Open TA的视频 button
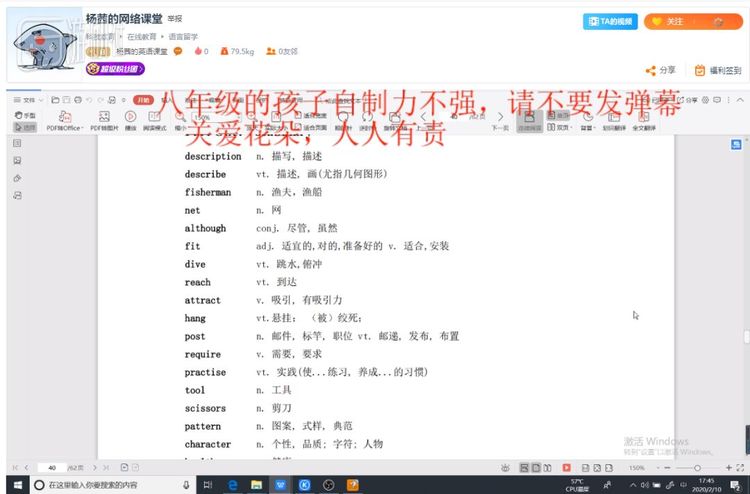The height and width of the screenshot is (494, 750). pyautogui.click(x=610, y=21)
